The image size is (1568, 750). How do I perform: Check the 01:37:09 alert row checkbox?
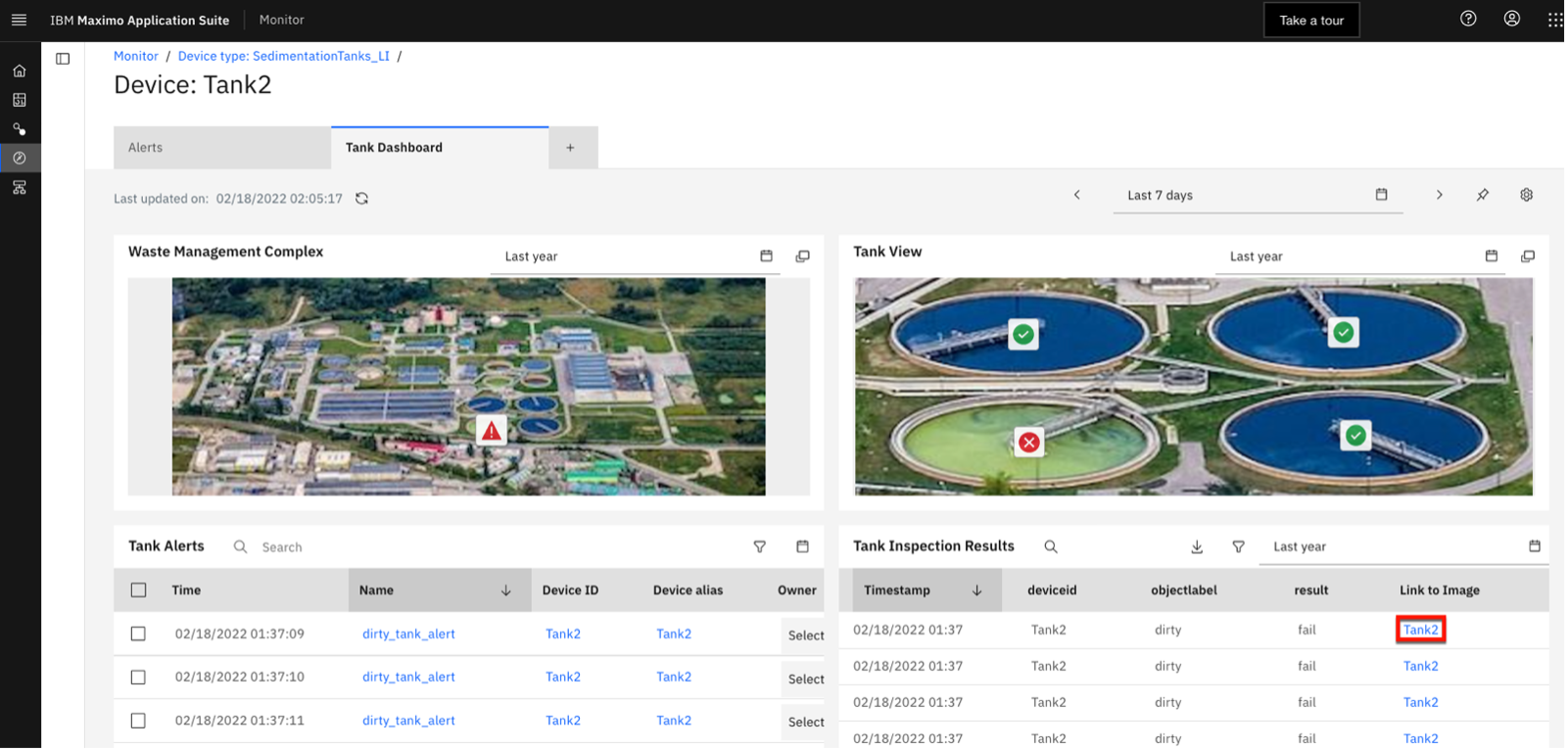pyautogui.click(x=138, y=634)
